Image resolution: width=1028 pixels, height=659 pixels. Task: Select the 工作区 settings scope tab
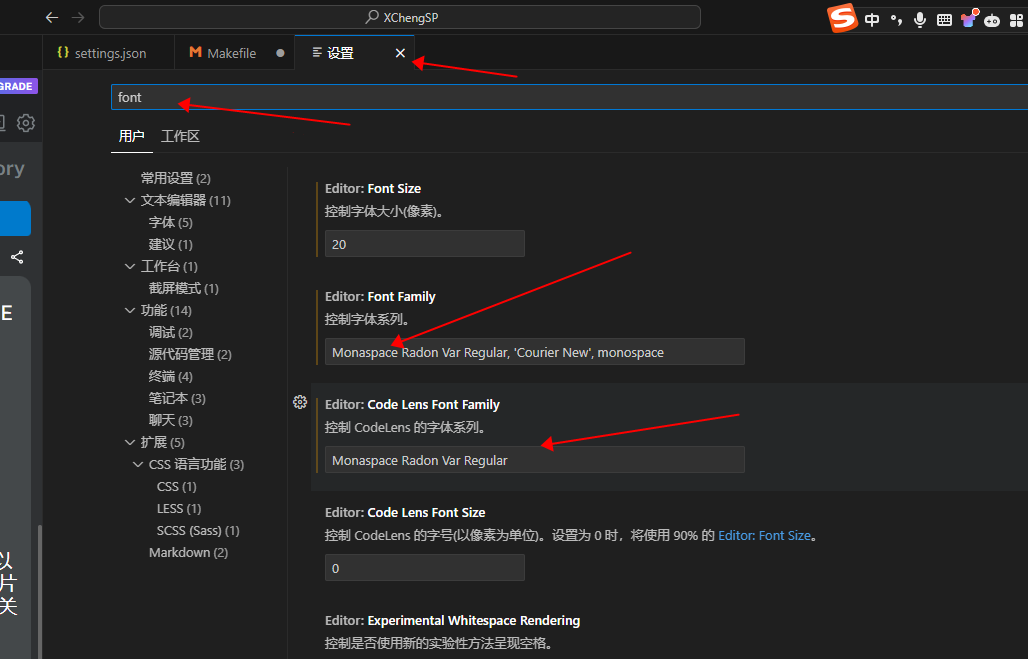tap(180, 136)
